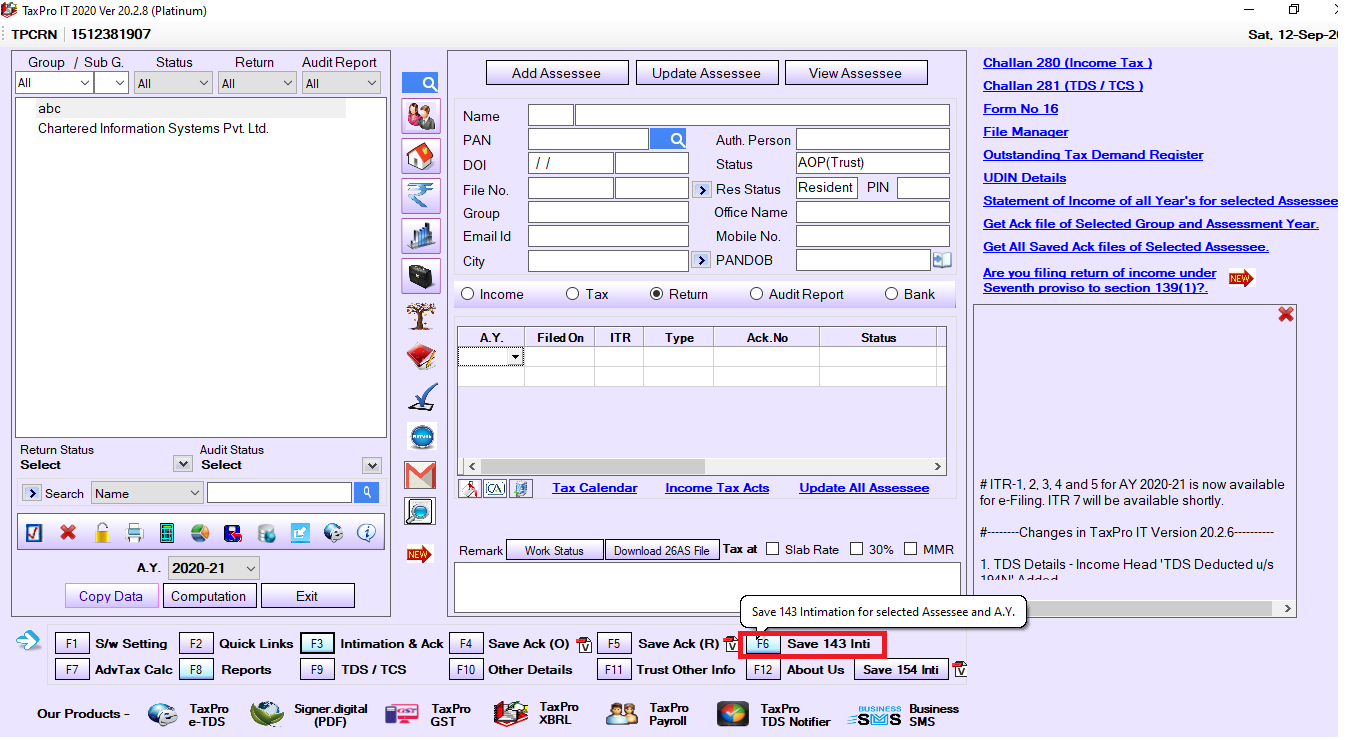This screenshot has height=740, width=1348.
Task: Click the Update Assessee button
Action: (x=707, y=73)
